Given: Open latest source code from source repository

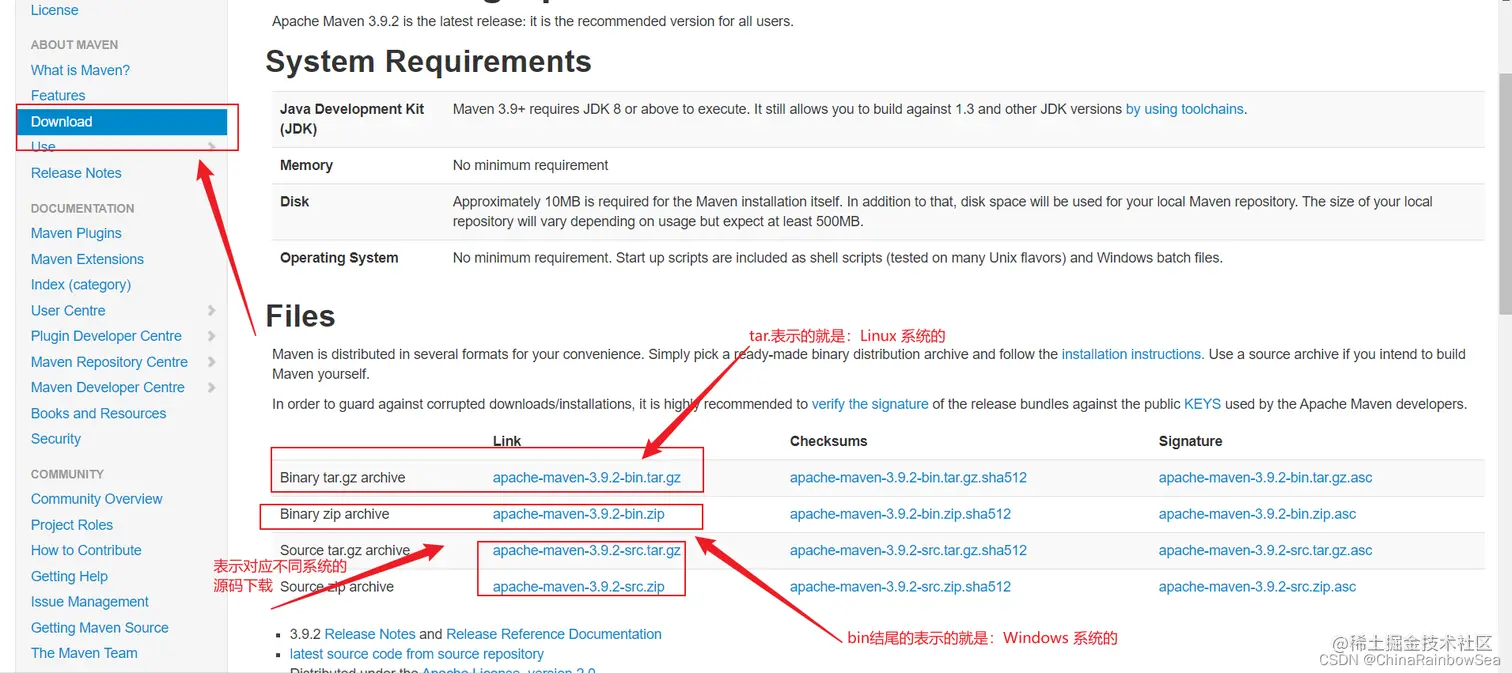Looking at the screenshot, I should 417,655.
